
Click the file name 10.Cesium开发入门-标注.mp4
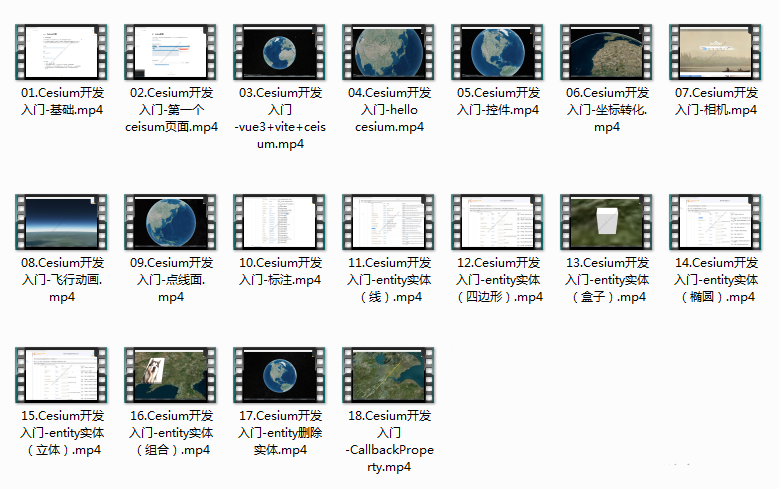[x=280, y=271]
